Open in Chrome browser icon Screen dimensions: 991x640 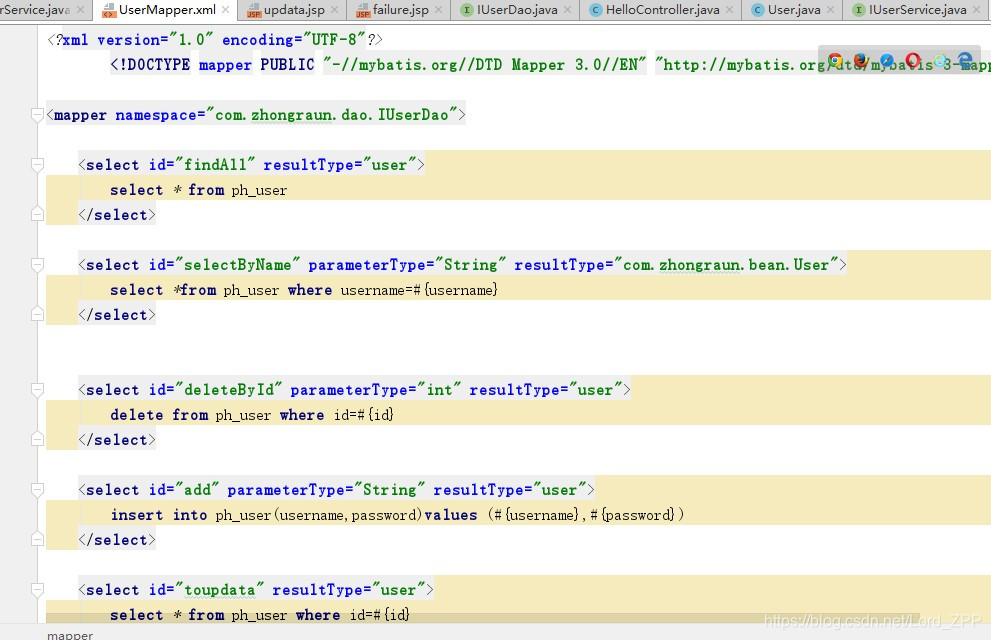coord(835,61)
